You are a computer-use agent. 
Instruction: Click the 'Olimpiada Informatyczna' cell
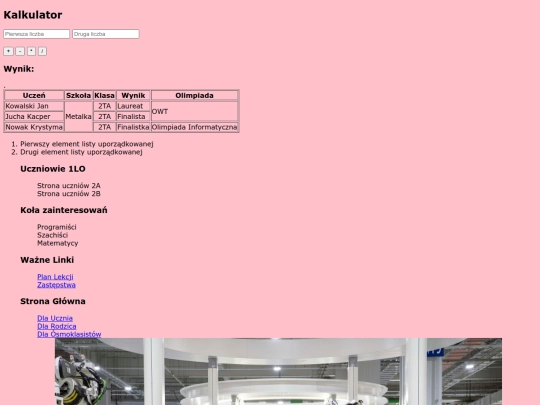click(x=195, y=127)
